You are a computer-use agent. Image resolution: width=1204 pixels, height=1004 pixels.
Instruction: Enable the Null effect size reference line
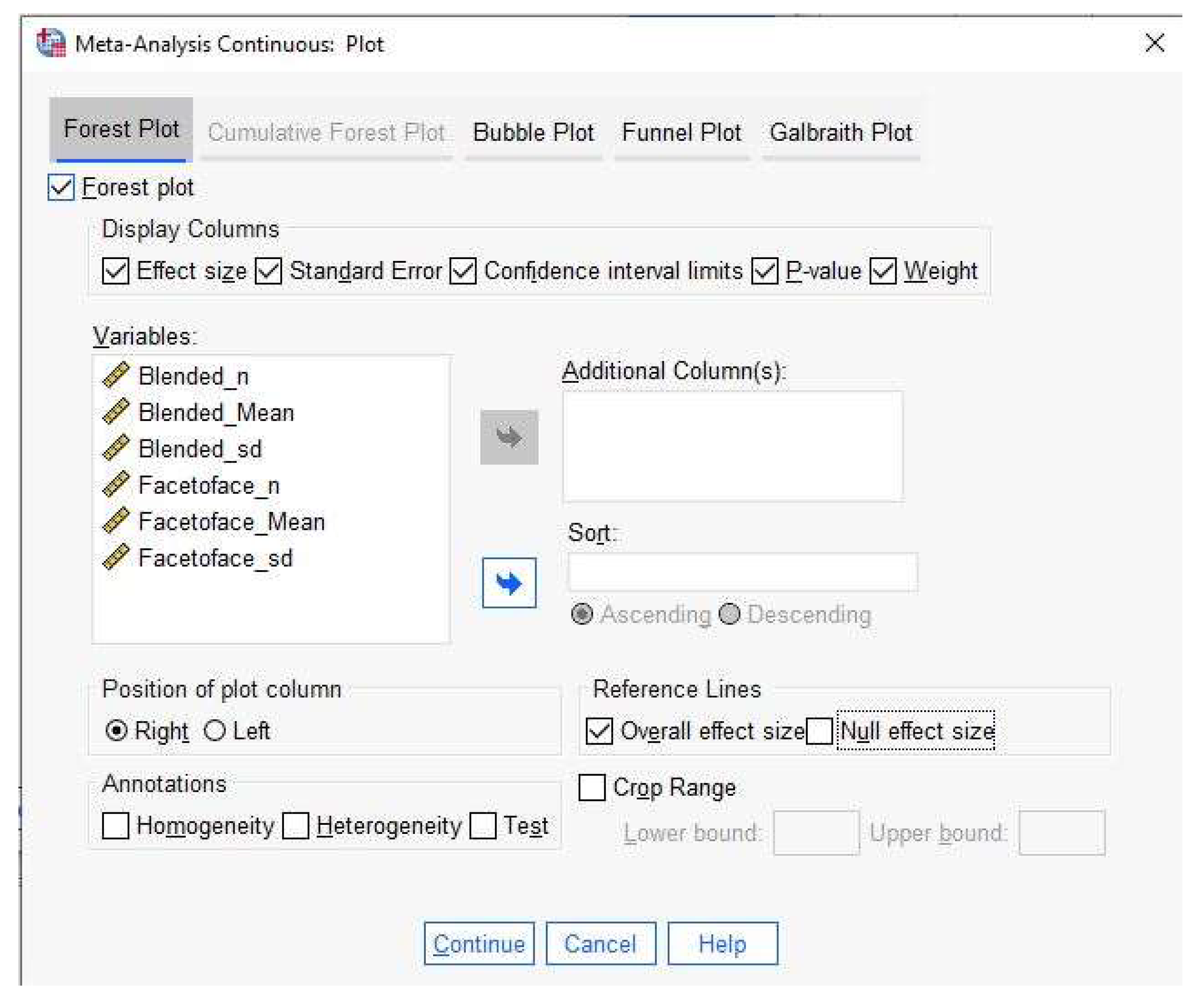[x=819, y=731]
